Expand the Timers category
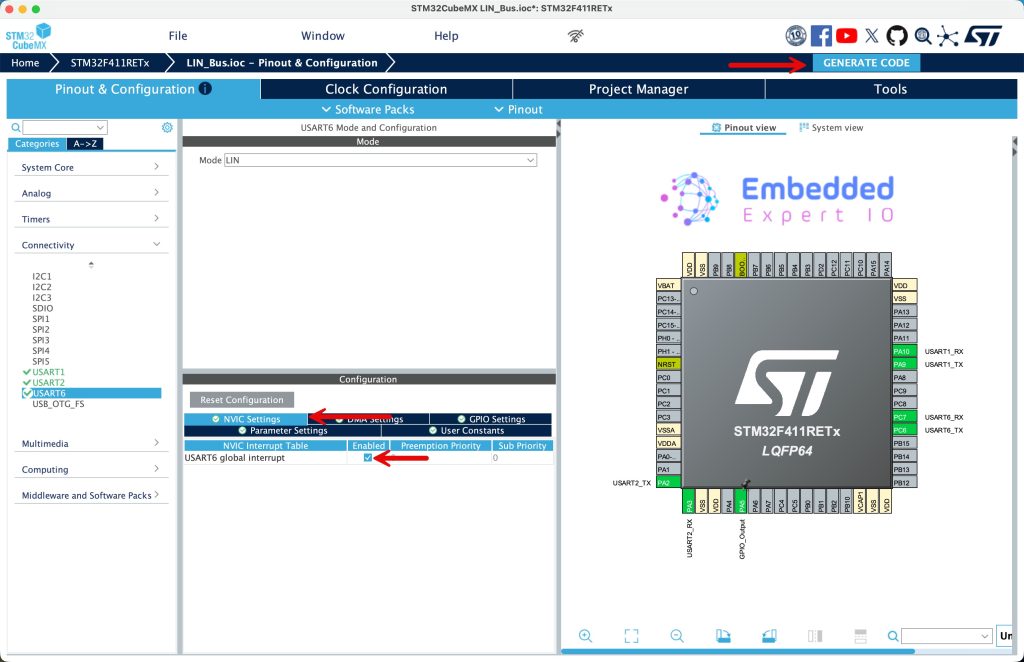 coord(91,219)
